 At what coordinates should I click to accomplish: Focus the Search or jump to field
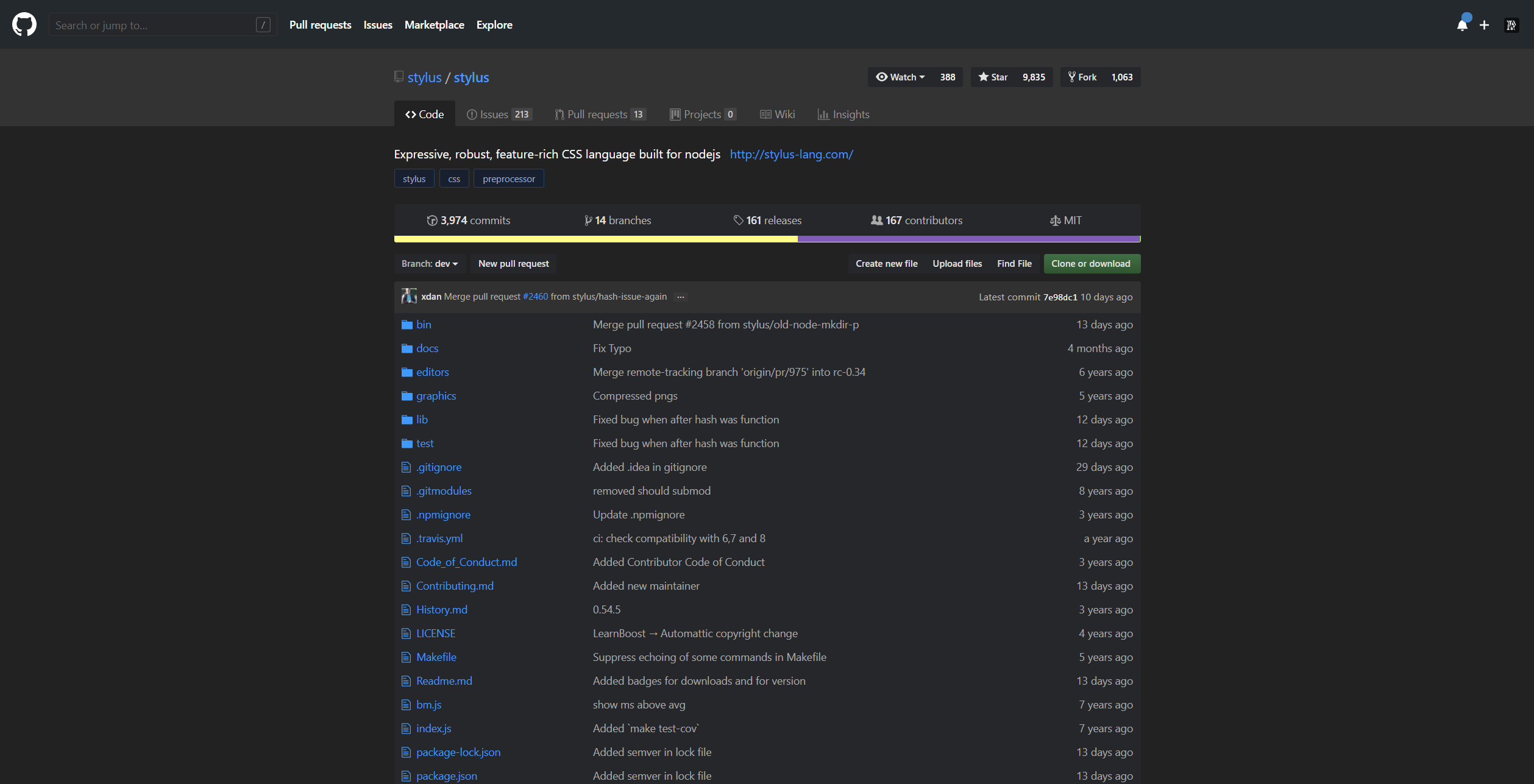click(x=163, y=25)
